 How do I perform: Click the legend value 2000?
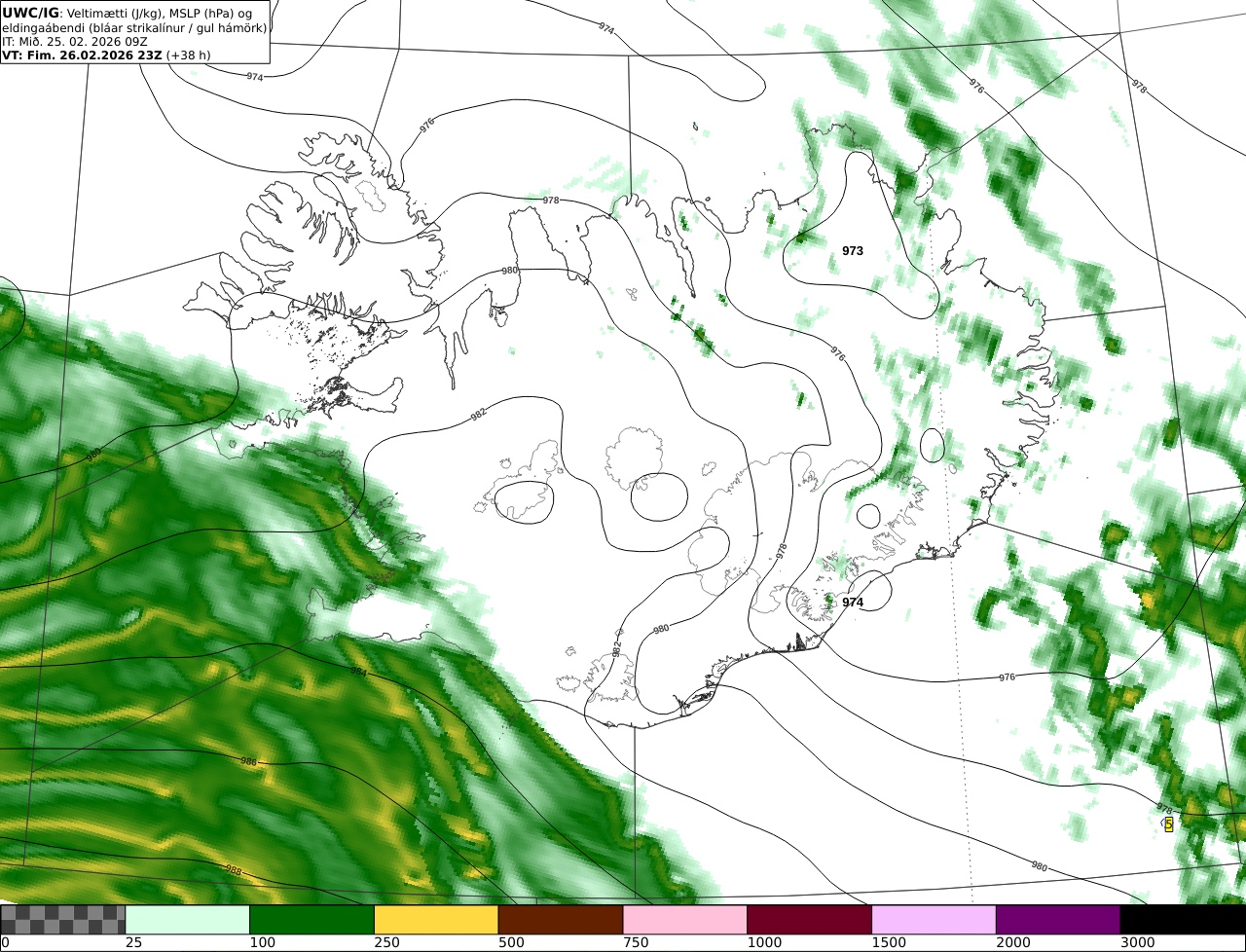[x=1011, y=943]
